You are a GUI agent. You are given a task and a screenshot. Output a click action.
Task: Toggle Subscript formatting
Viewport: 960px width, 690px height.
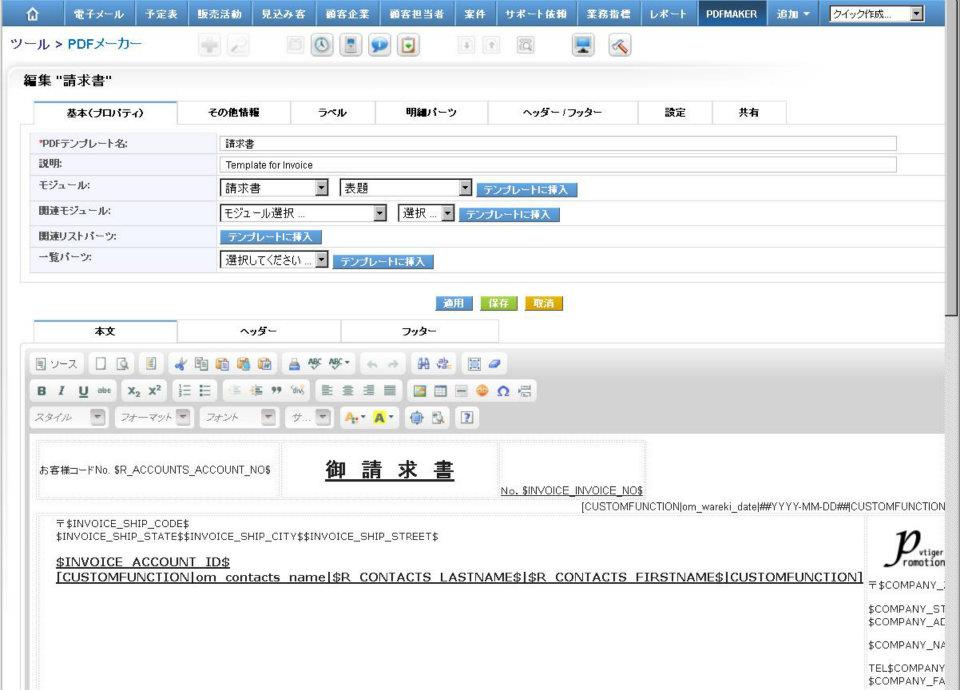pos(133,391)
